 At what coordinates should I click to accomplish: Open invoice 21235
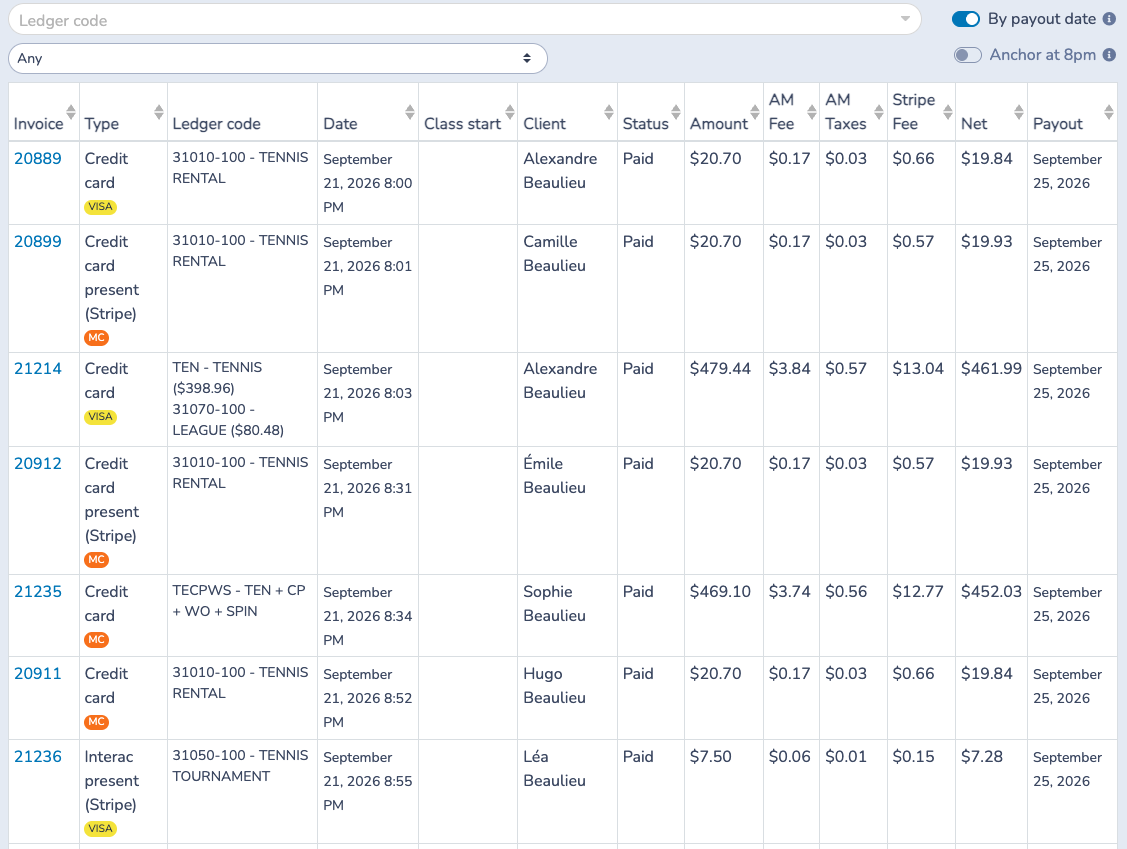point(37,592)
